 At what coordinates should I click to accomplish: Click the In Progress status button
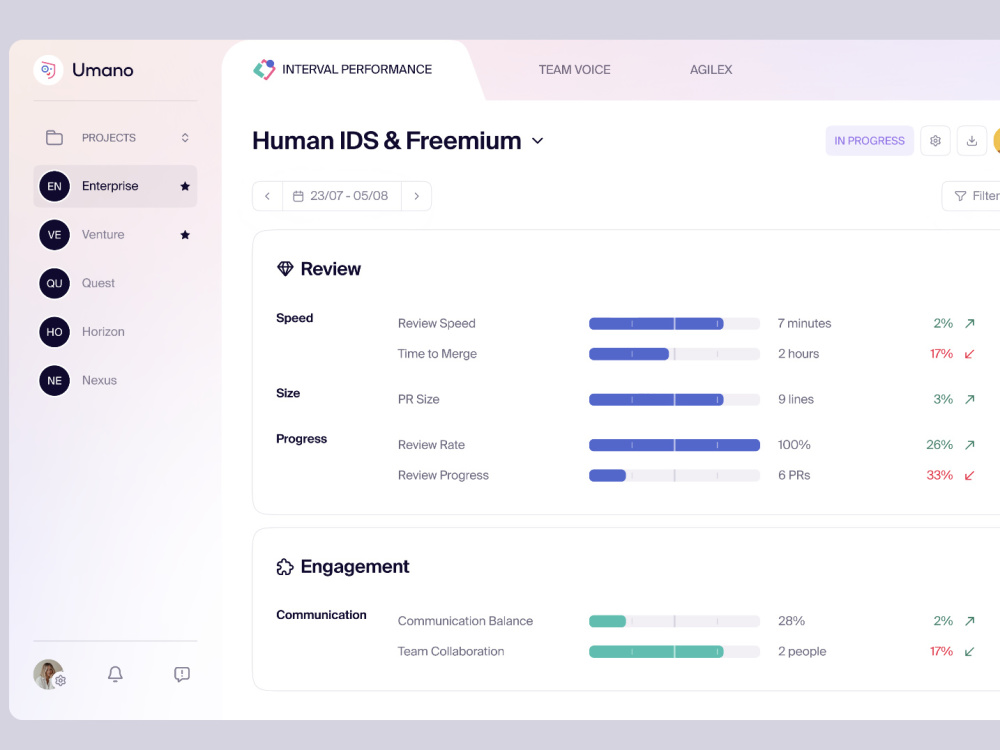[869, 141]
